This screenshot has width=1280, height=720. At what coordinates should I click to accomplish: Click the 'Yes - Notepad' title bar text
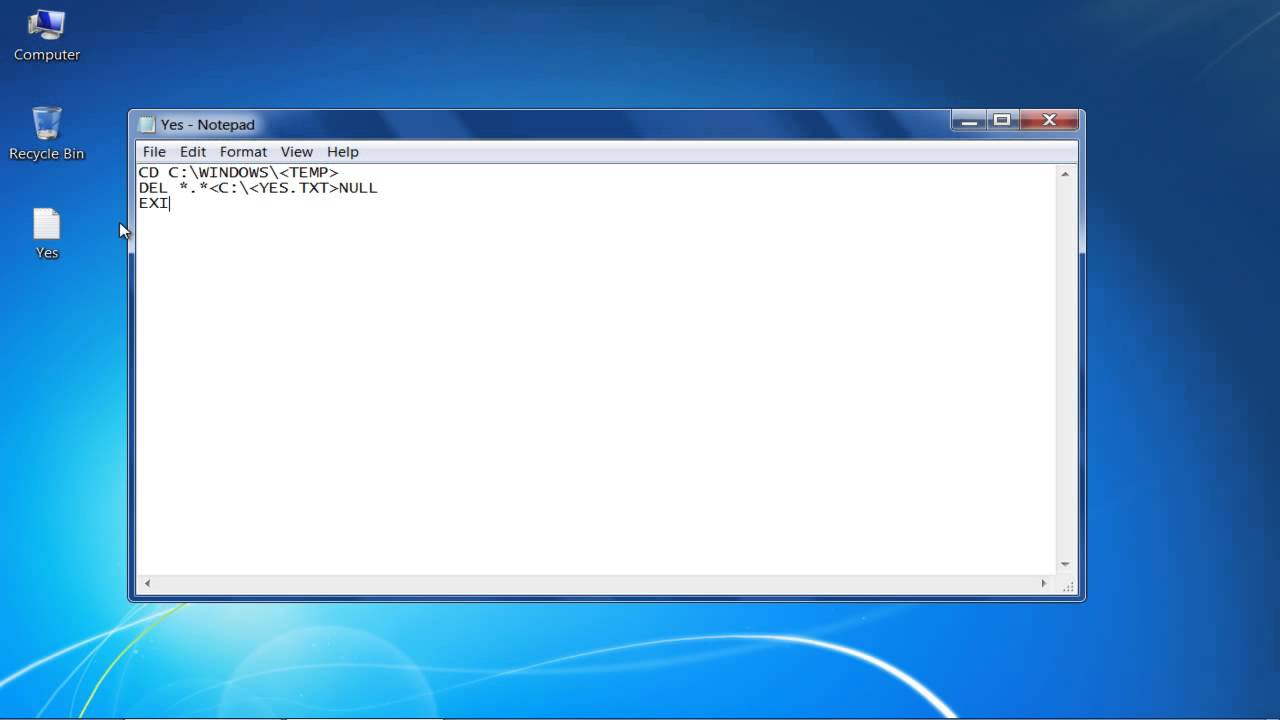tap(208, 125)
